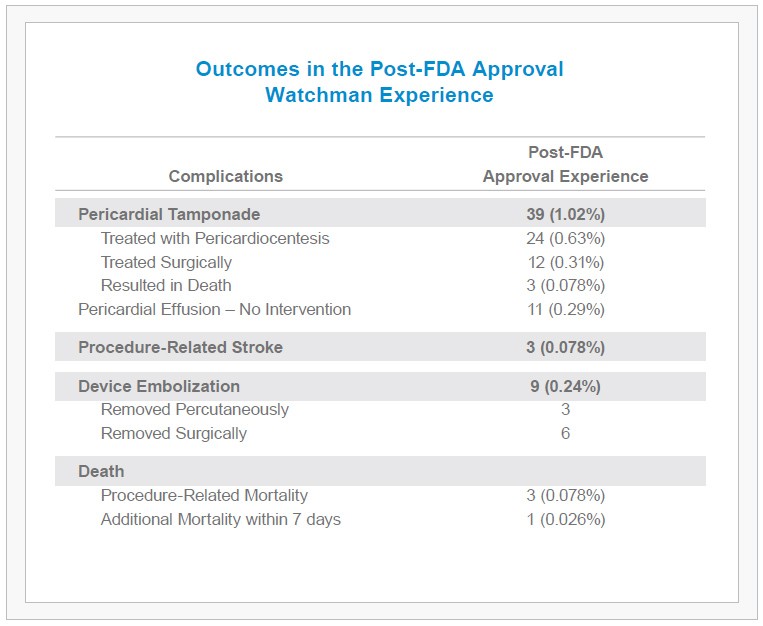Click the 'Device Embolization' row heading
The height and width of the screenshot is (626, 763).
click(159, 386)
